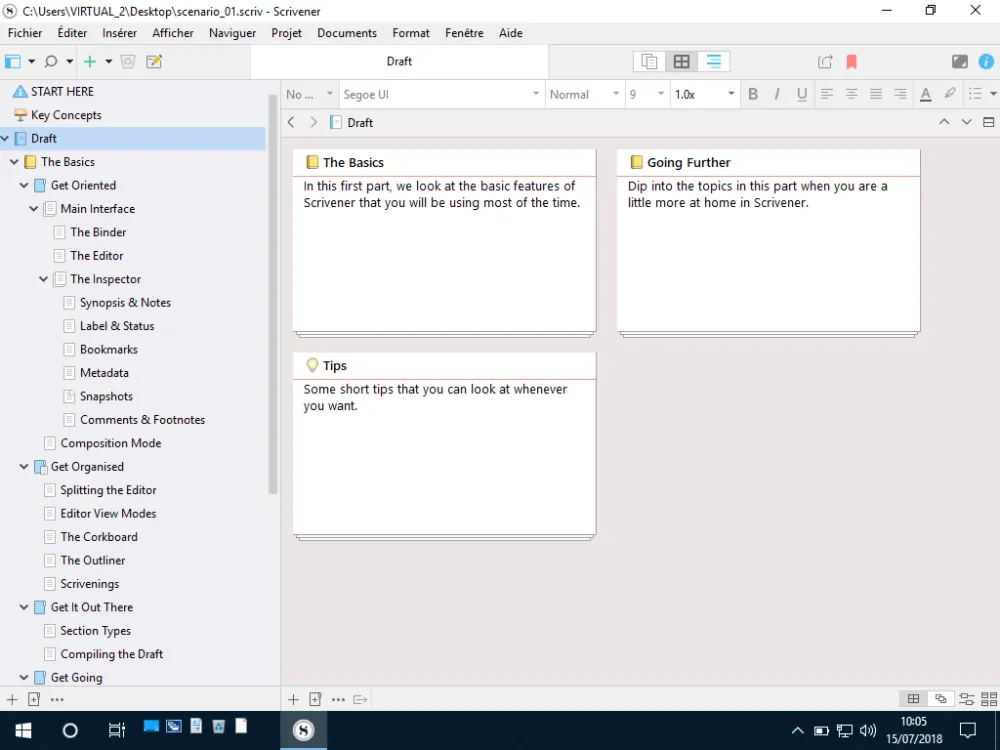Open editor footer ellipsis options
The width and height of the screenshot is (1000, 750).
point(338,700)
